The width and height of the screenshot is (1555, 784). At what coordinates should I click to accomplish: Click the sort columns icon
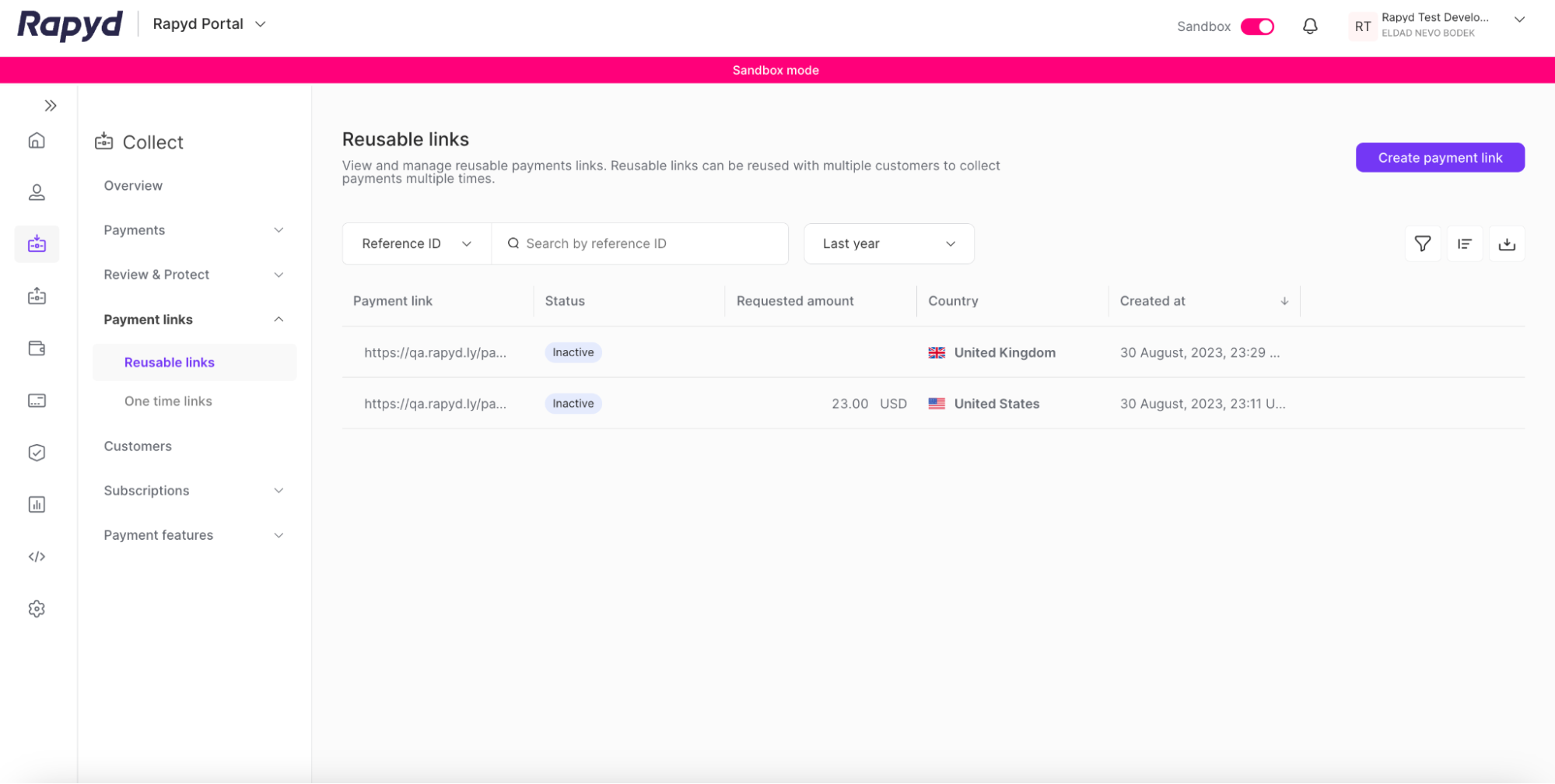pos(1465,243)
